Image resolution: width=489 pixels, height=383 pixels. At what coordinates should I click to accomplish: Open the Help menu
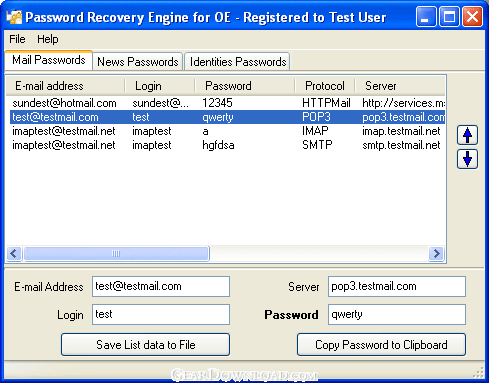(x=48, y=39)
